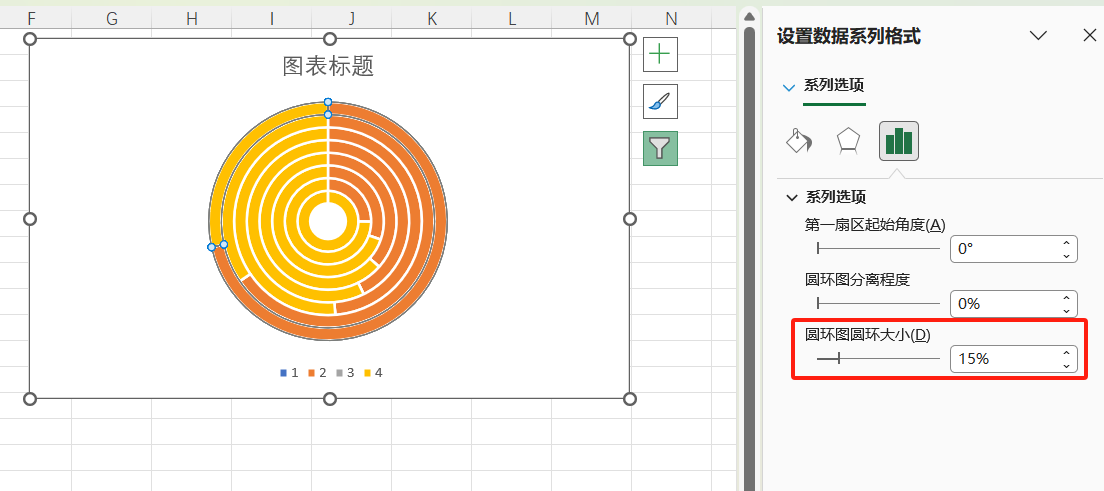
Task: Decrease doughnut hole size with down arrow
Action: 1067,365
